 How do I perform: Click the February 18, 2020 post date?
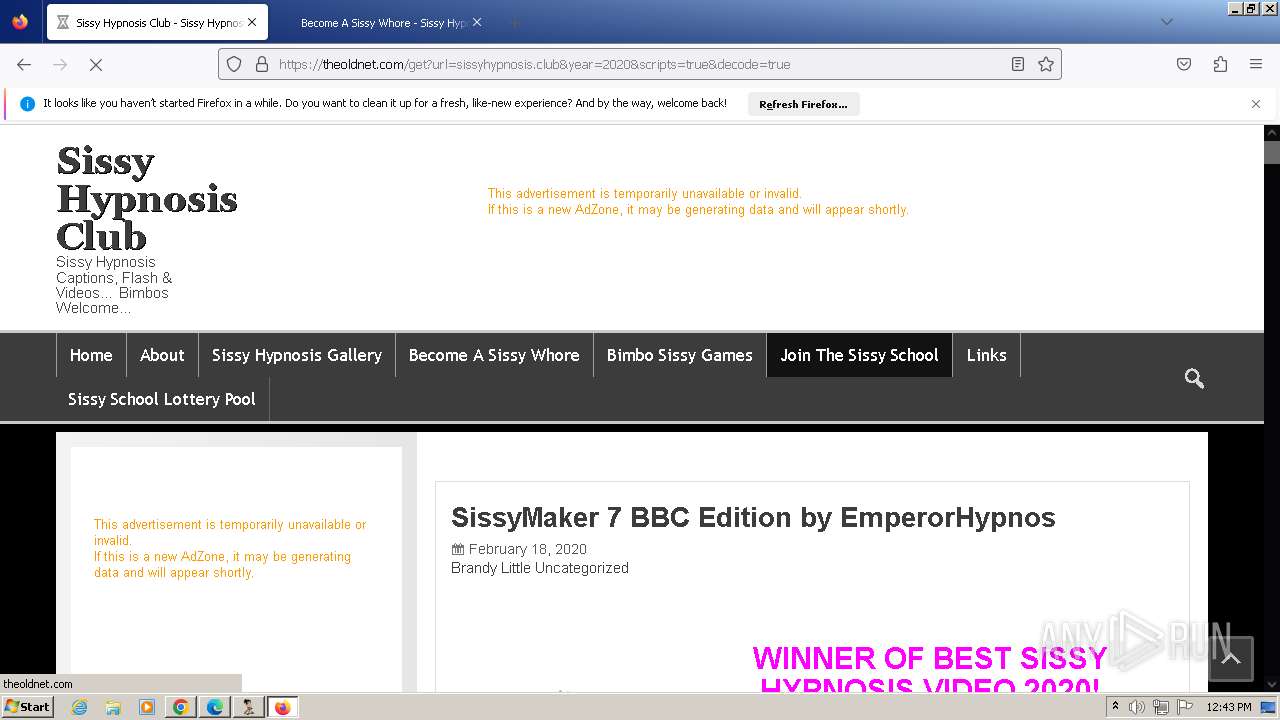[528, 549]
